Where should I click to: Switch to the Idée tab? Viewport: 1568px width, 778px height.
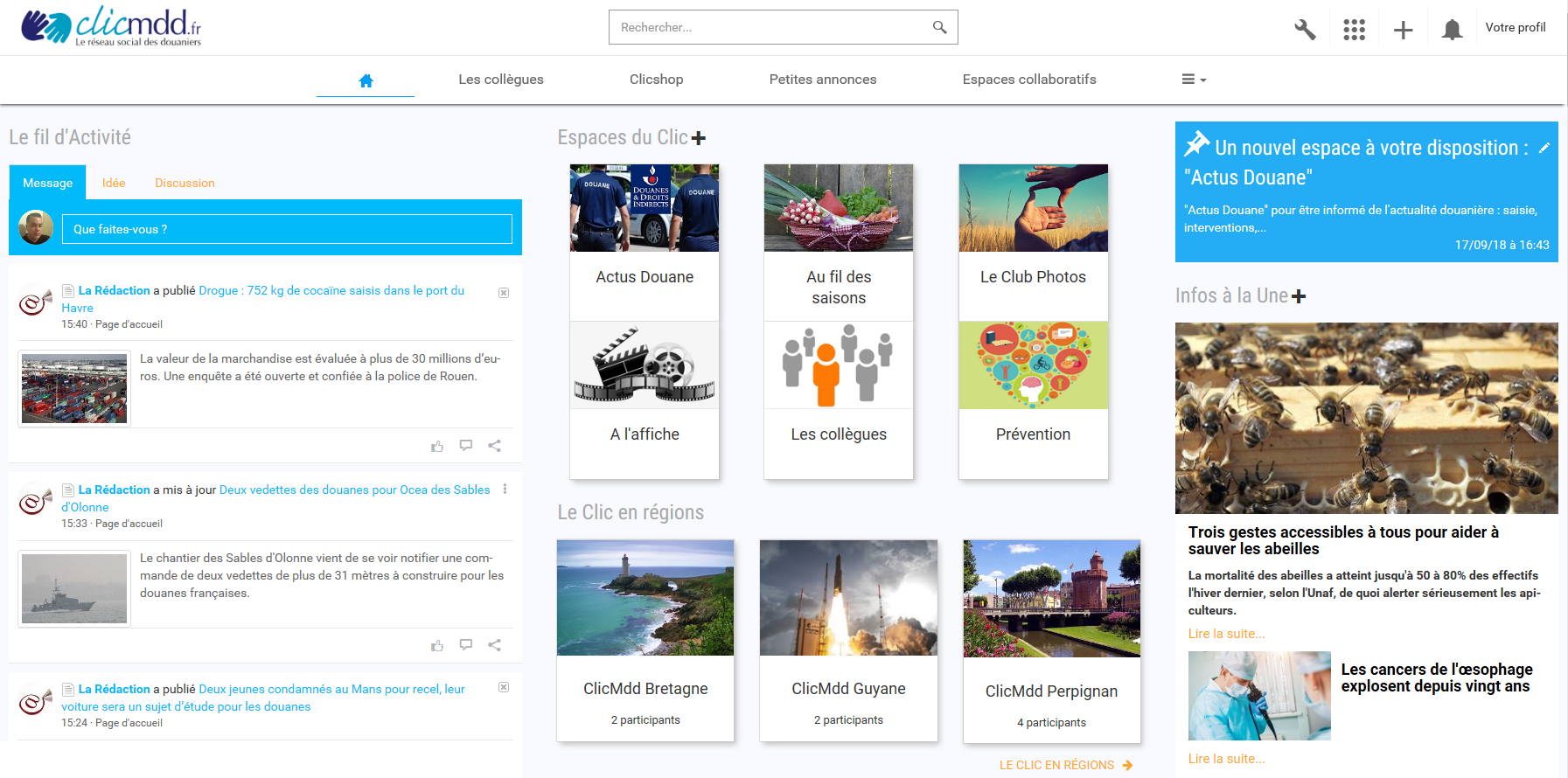114,183
